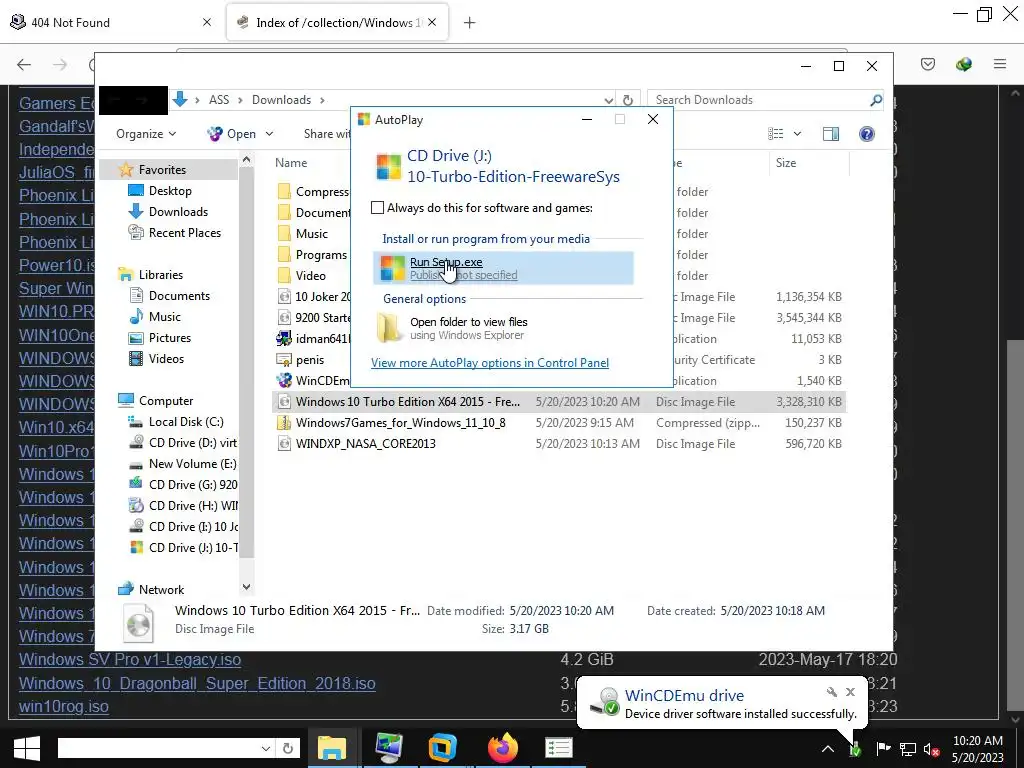Switch to 'Index of /collection/Windows' tab
Viewport: 1024px width, 768px height.
coord(337,22)
